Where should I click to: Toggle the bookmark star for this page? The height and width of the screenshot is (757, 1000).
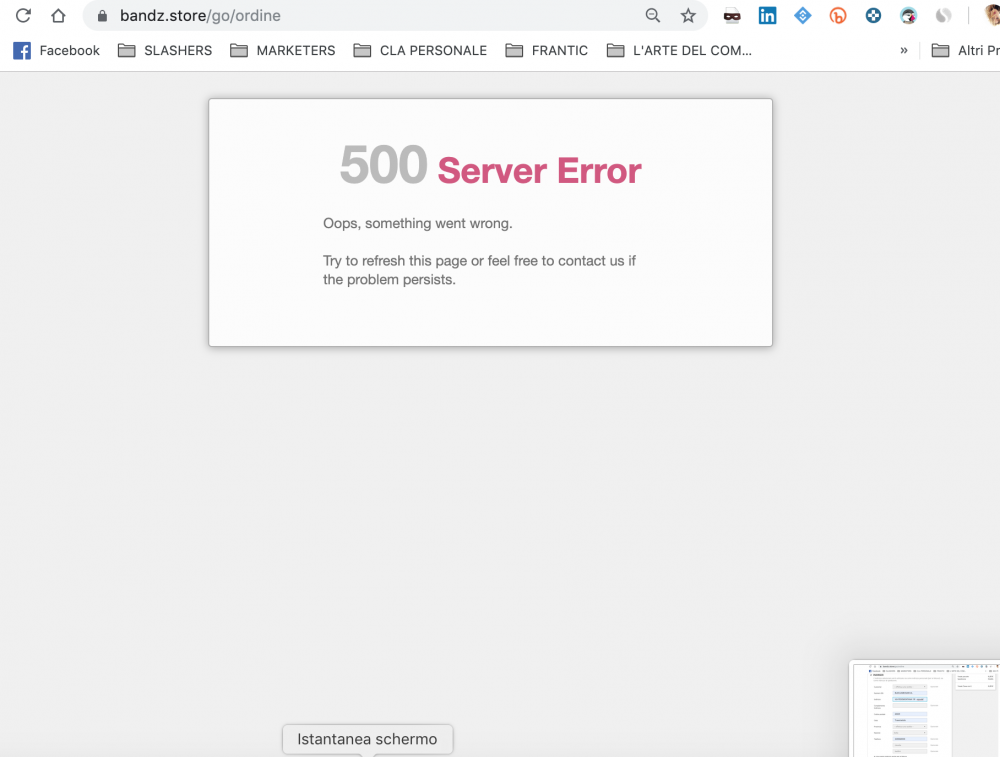click(687, 16)
